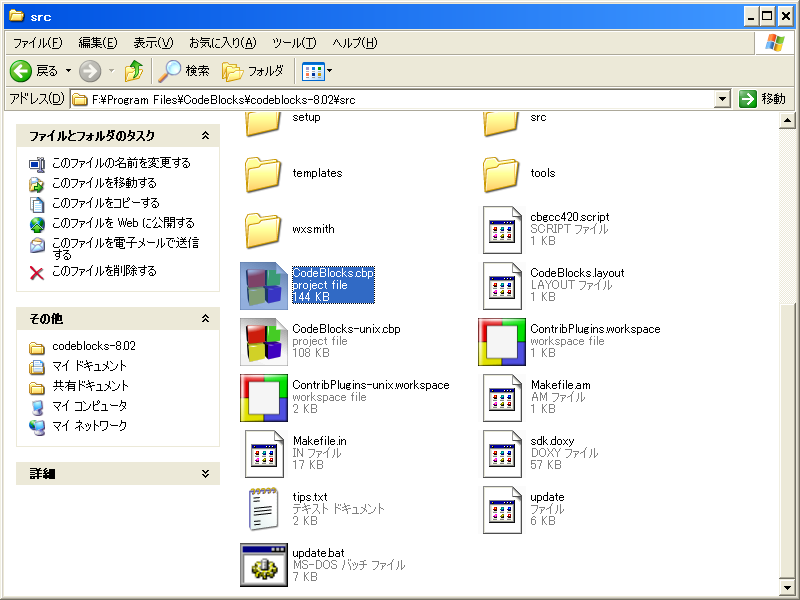Open マイ コンピュータ link

pyautogui.click(x=89, y=406)
